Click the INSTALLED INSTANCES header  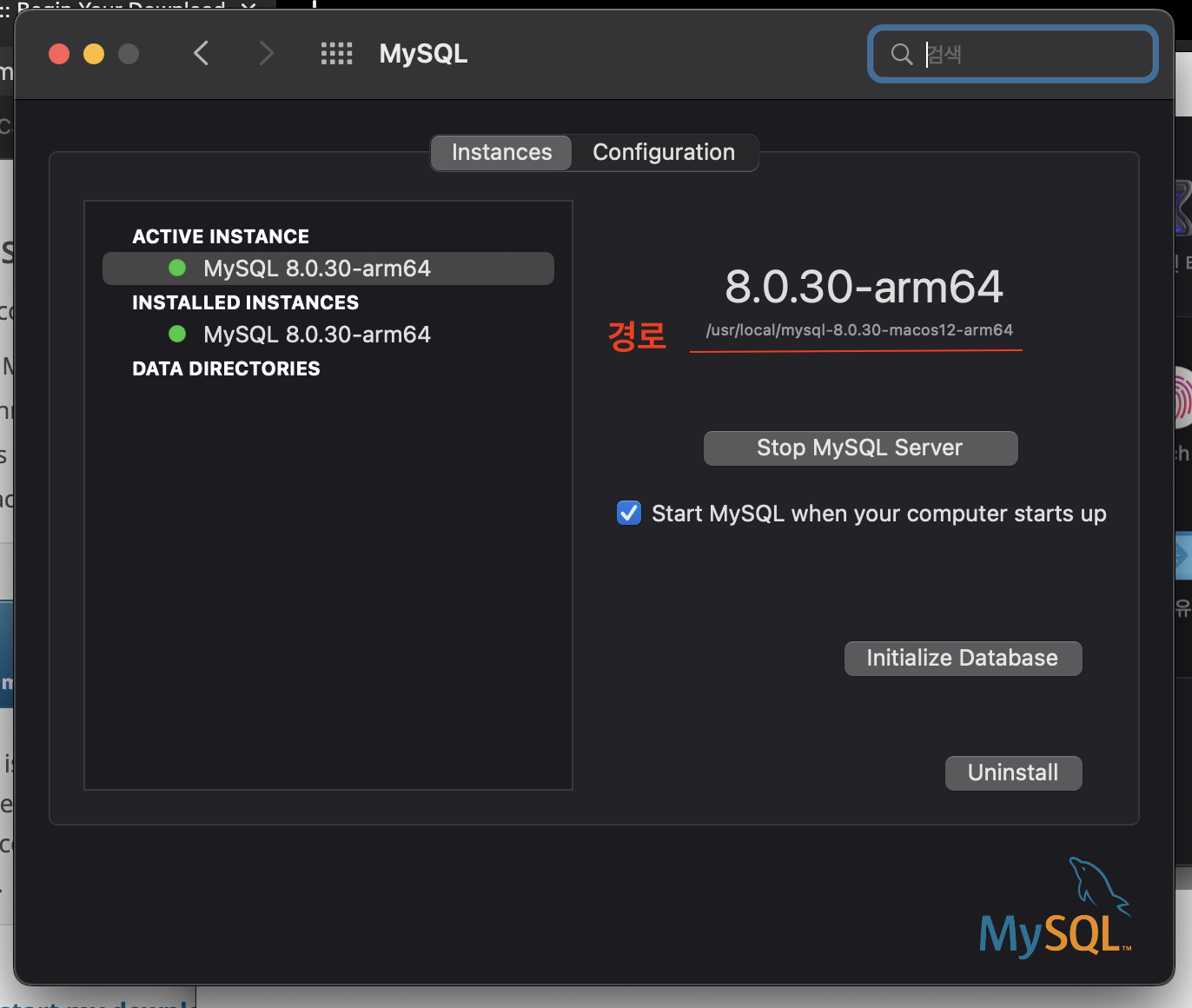245,303
